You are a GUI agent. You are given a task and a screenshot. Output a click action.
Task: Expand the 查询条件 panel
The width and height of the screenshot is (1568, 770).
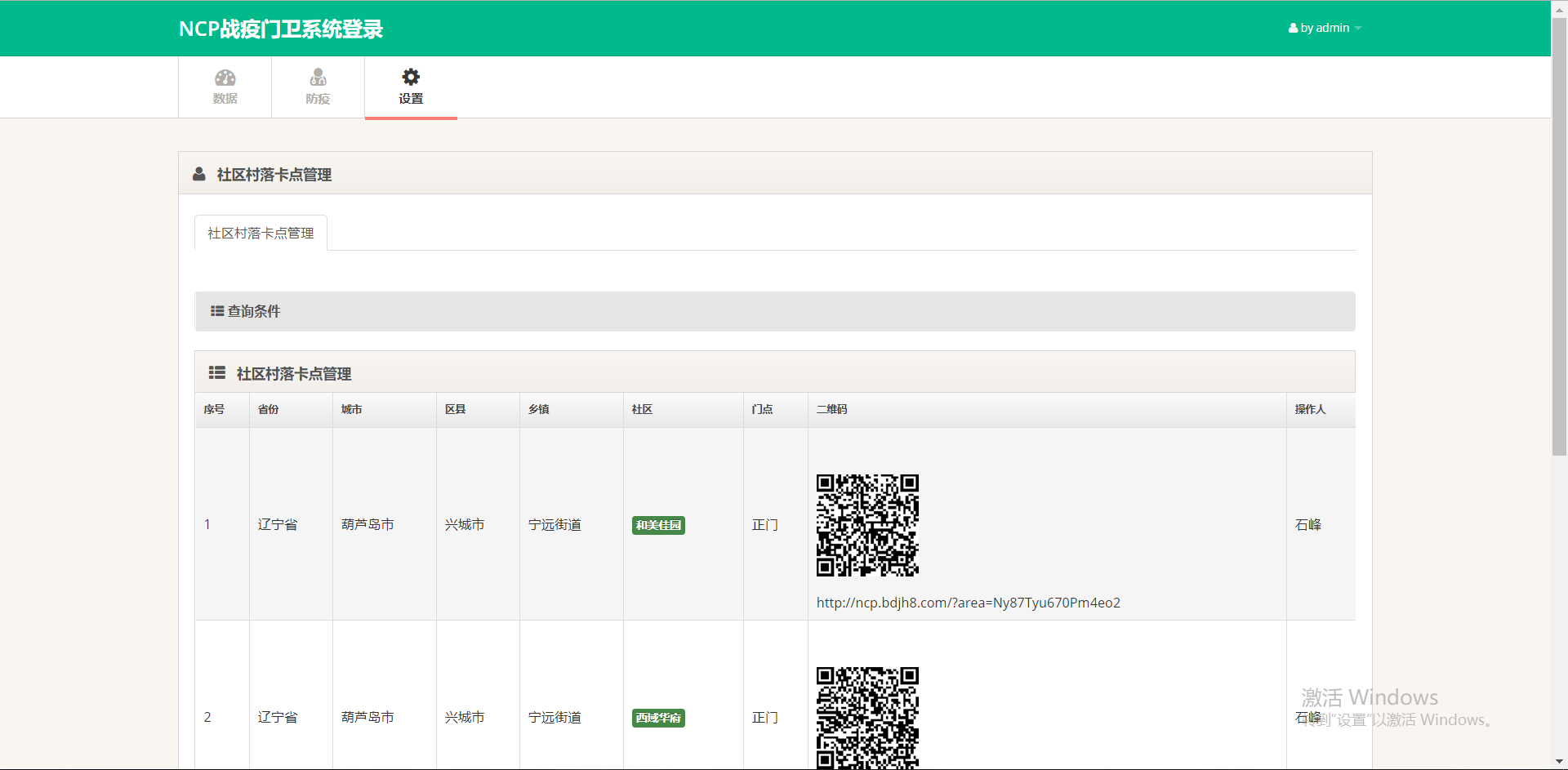(775, 311)
